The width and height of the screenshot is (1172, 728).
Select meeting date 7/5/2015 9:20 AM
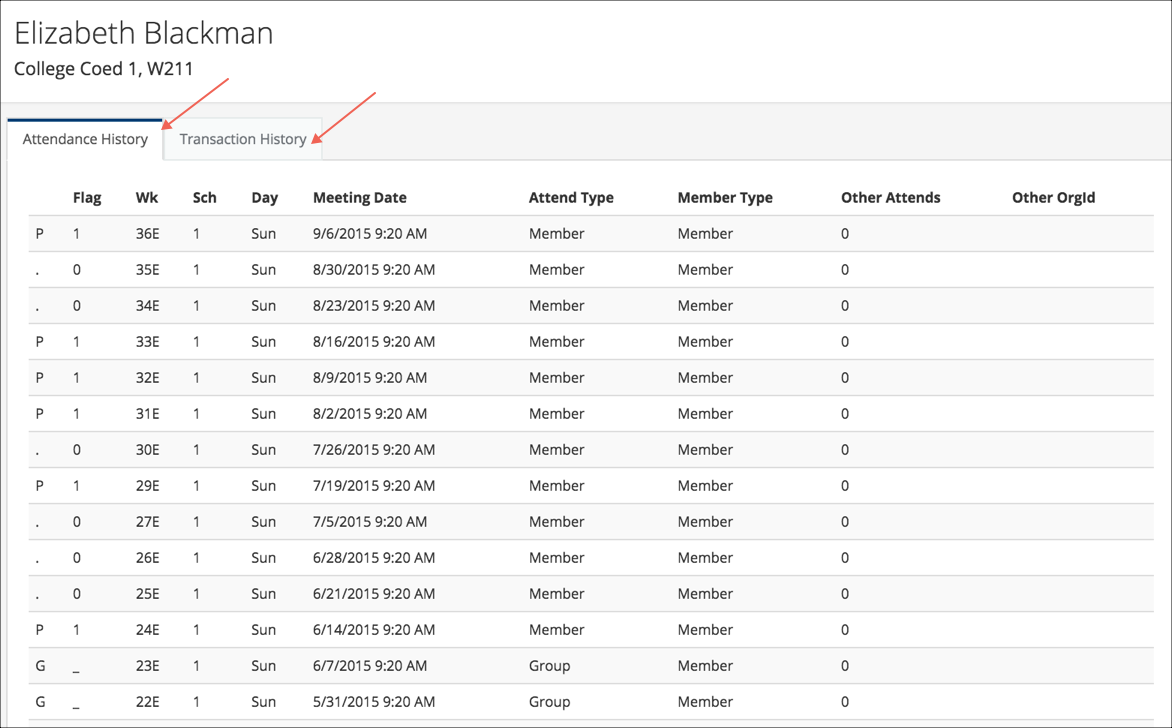[x=370, y=522]
